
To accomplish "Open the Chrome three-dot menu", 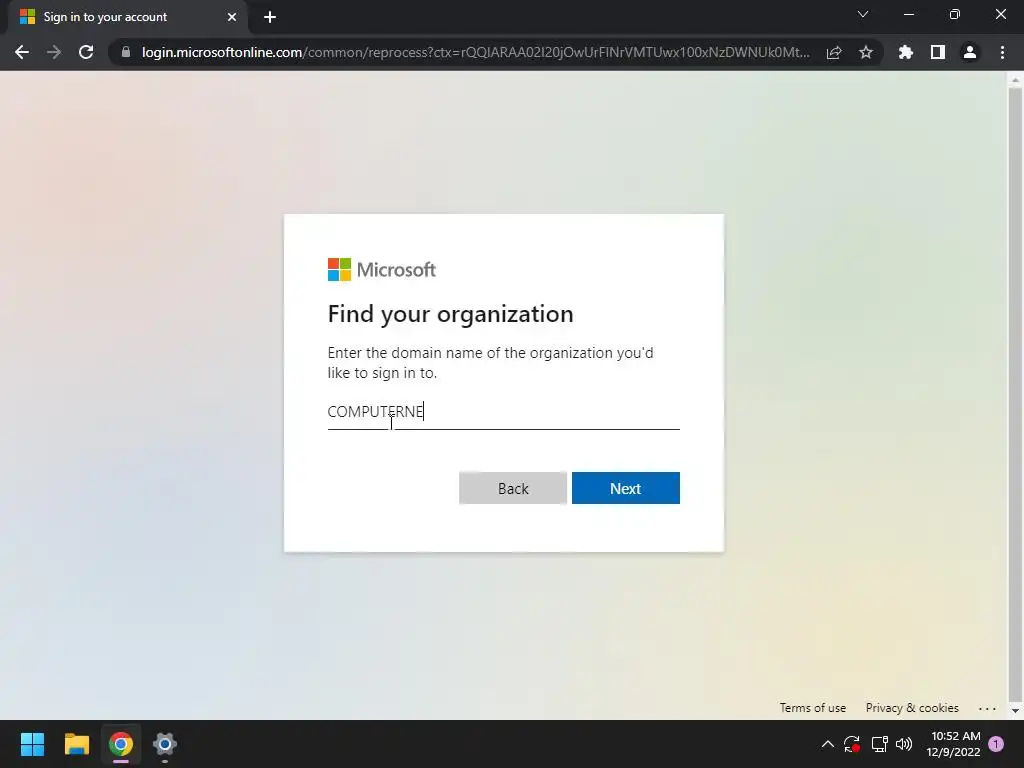I will tap(1002, 52).
